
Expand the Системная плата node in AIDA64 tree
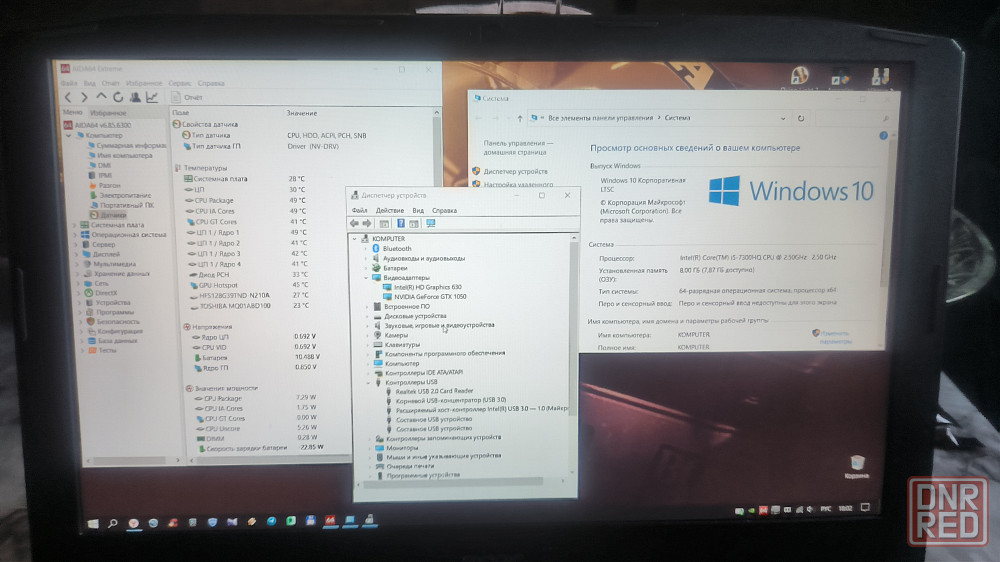tap(76, 225)
